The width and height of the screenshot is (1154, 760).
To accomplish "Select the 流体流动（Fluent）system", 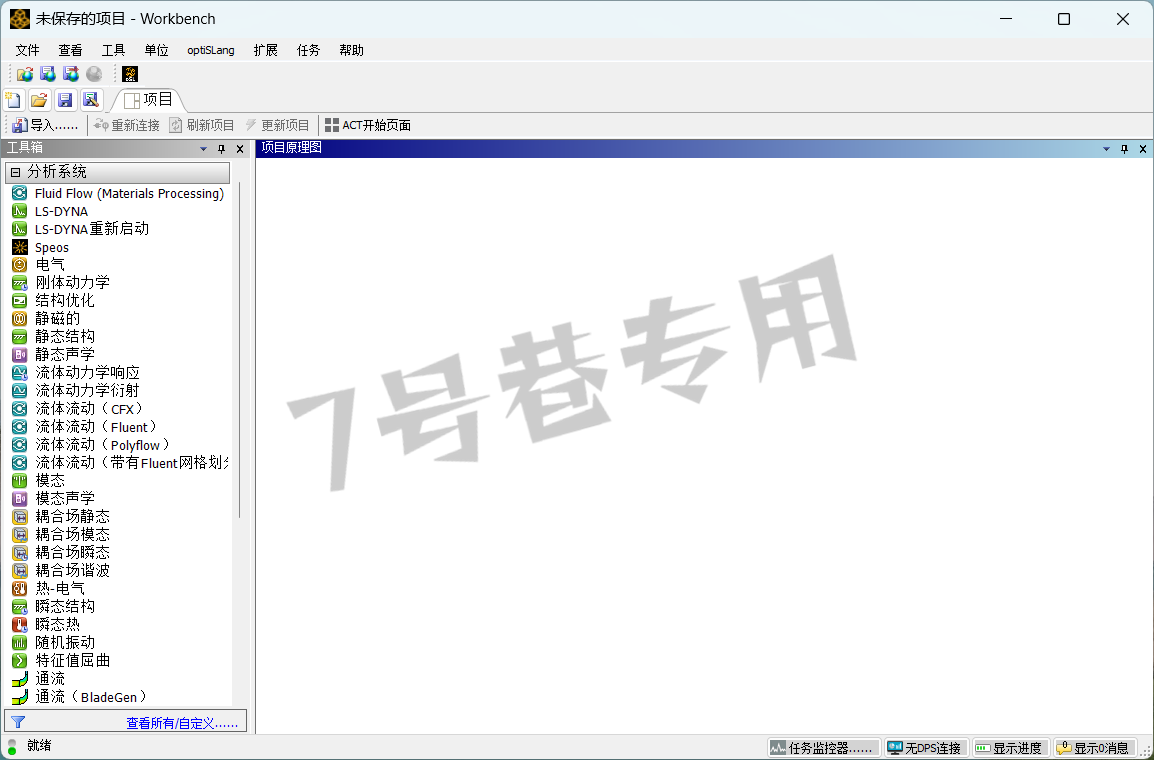I will pos(85,427).
